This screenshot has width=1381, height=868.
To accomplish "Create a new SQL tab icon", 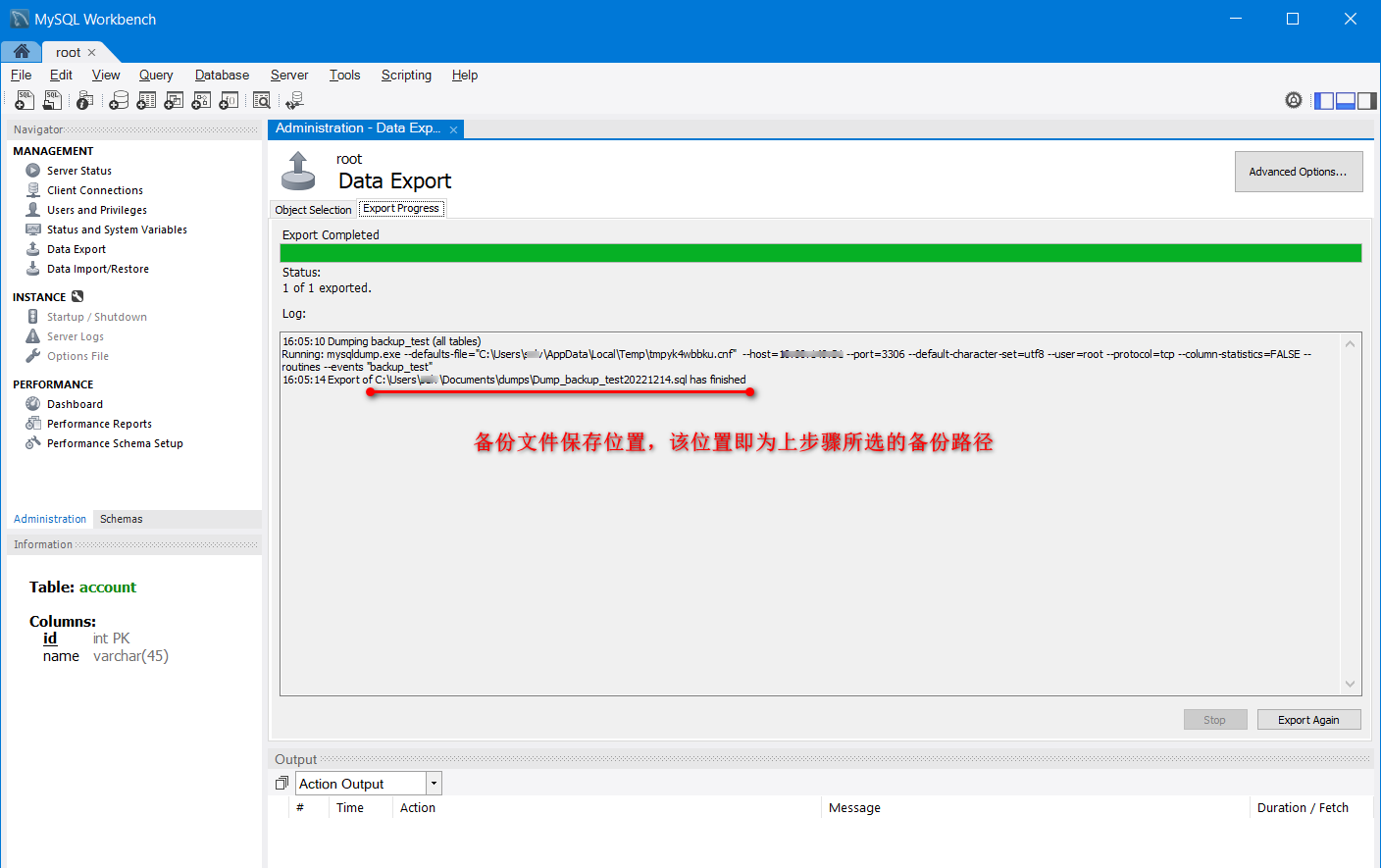I will coord(25,100).
